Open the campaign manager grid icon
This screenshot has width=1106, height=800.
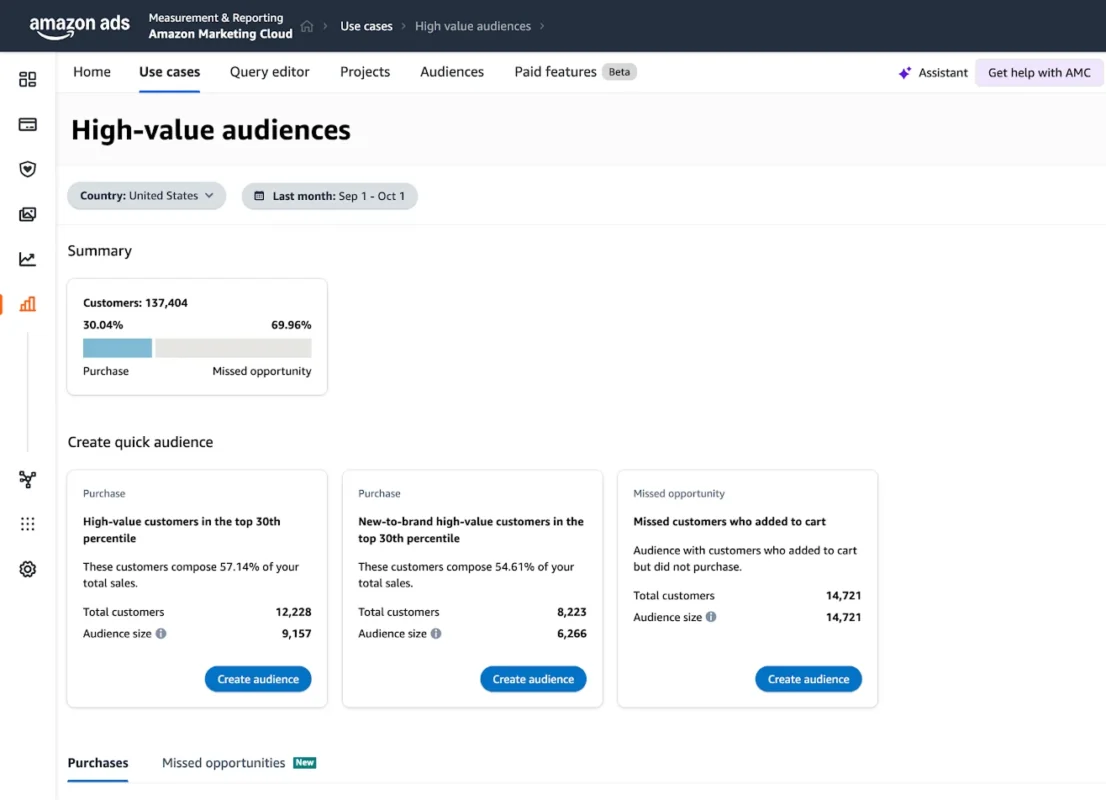tap(27, 78)
